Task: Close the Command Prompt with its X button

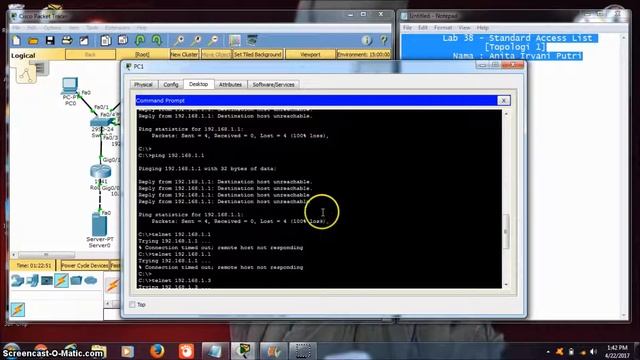Action: (x=504, y=100)
